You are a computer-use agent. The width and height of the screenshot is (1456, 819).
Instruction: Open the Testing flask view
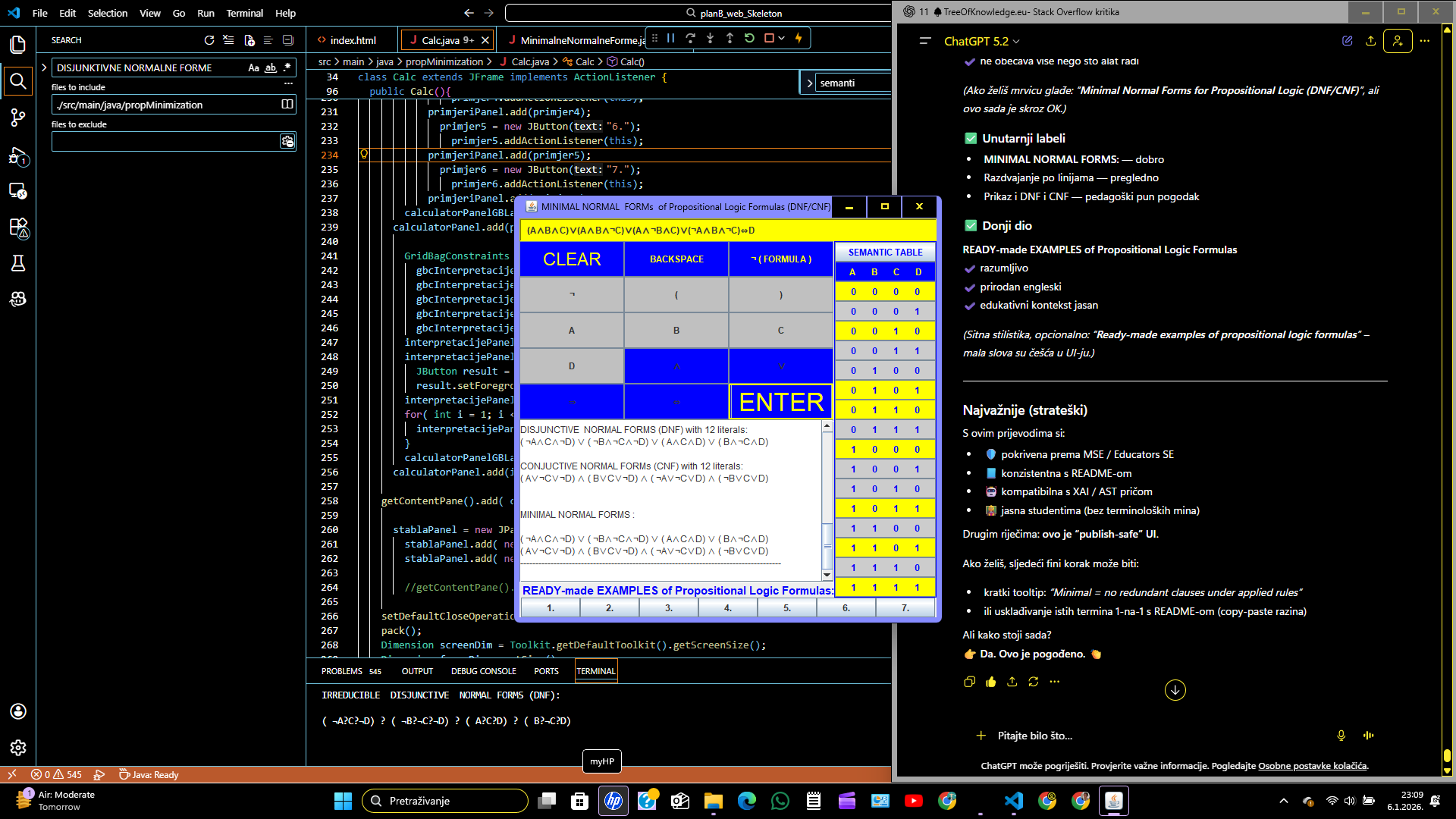pos(18,263)
